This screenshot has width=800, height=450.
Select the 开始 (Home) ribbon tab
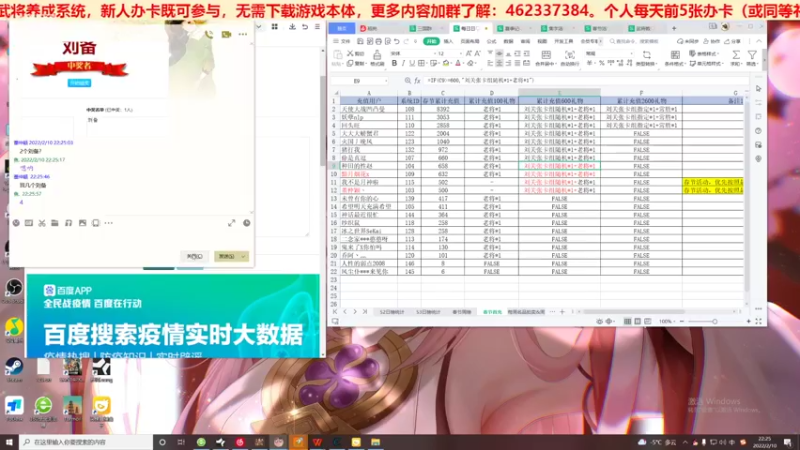[432, 41]
